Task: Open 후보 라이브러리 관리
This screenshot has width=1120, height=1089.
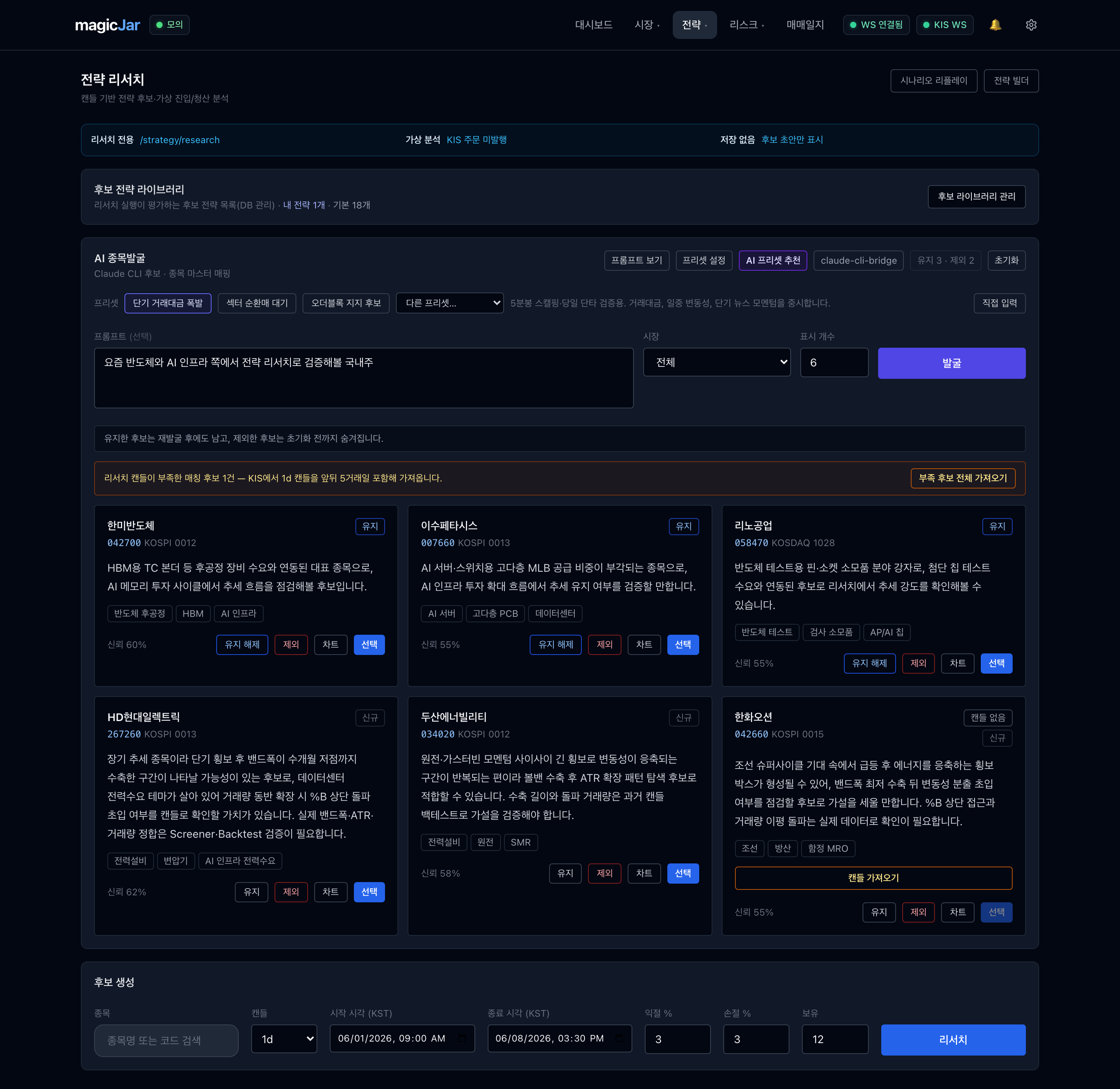Action: (976, 197)
